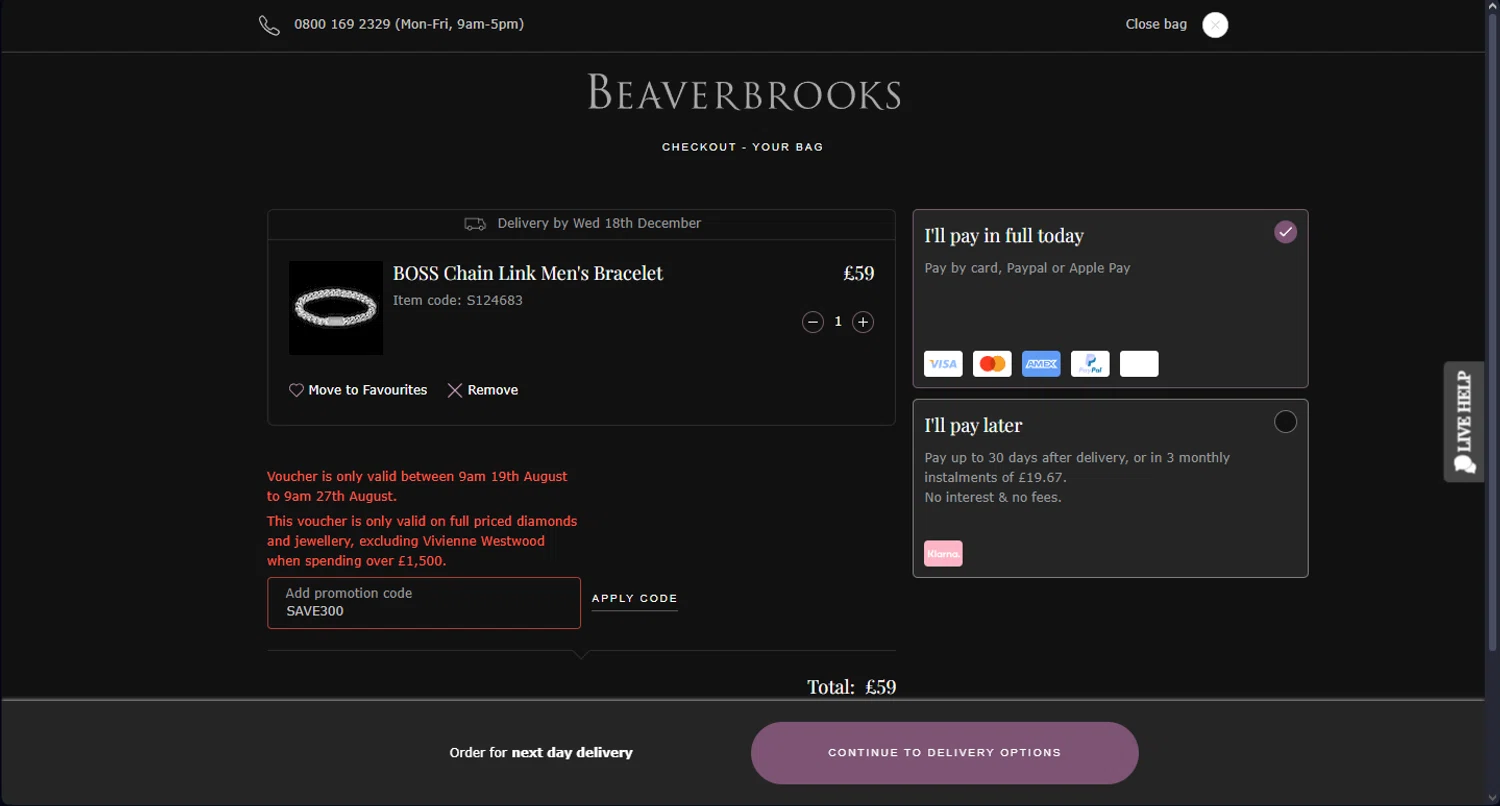
Task: Click the Mastercard icon
Action: [x=992, y=364]
